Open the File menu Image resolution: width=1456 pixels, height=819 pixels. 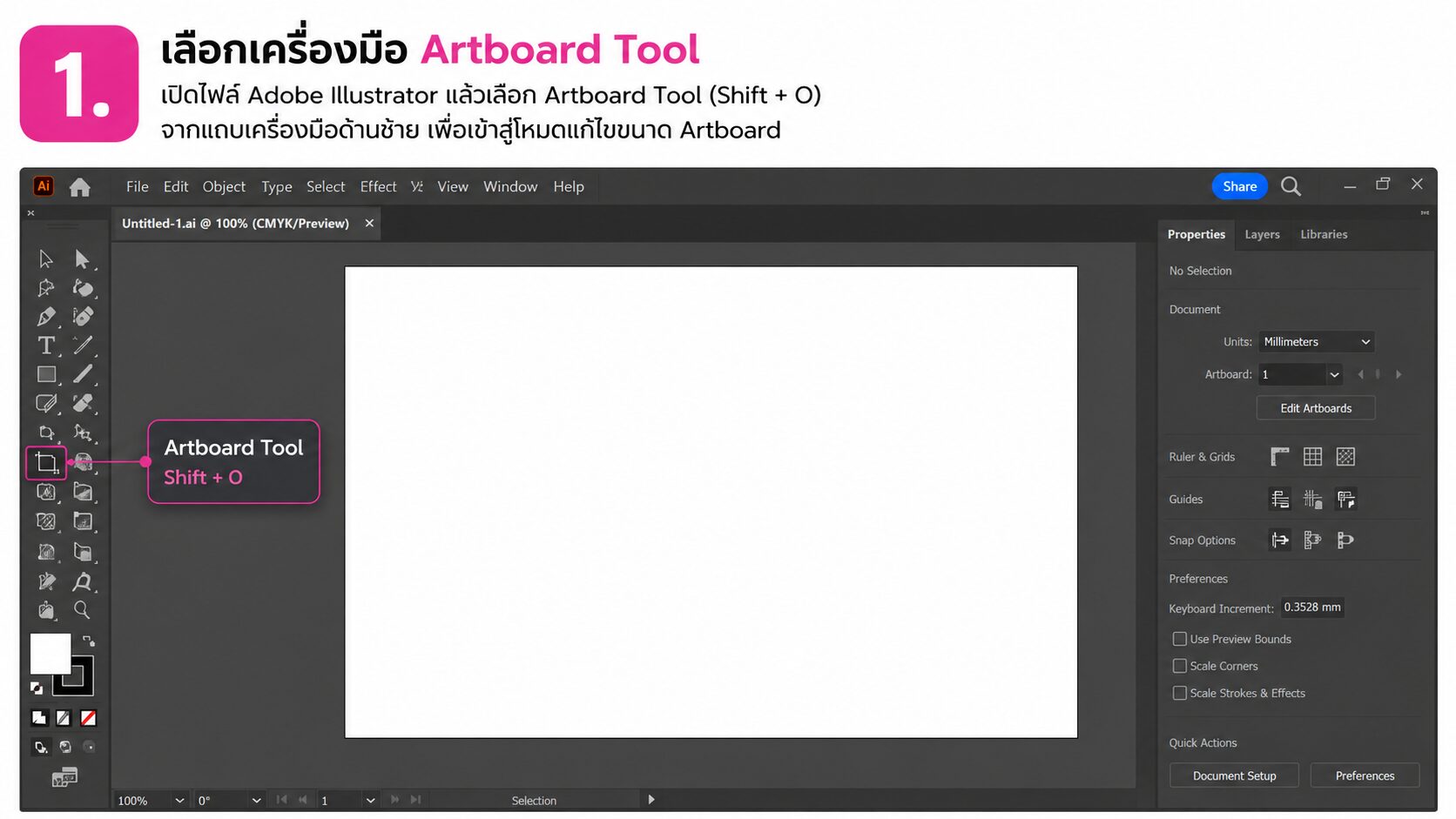[x=137, y=186]
